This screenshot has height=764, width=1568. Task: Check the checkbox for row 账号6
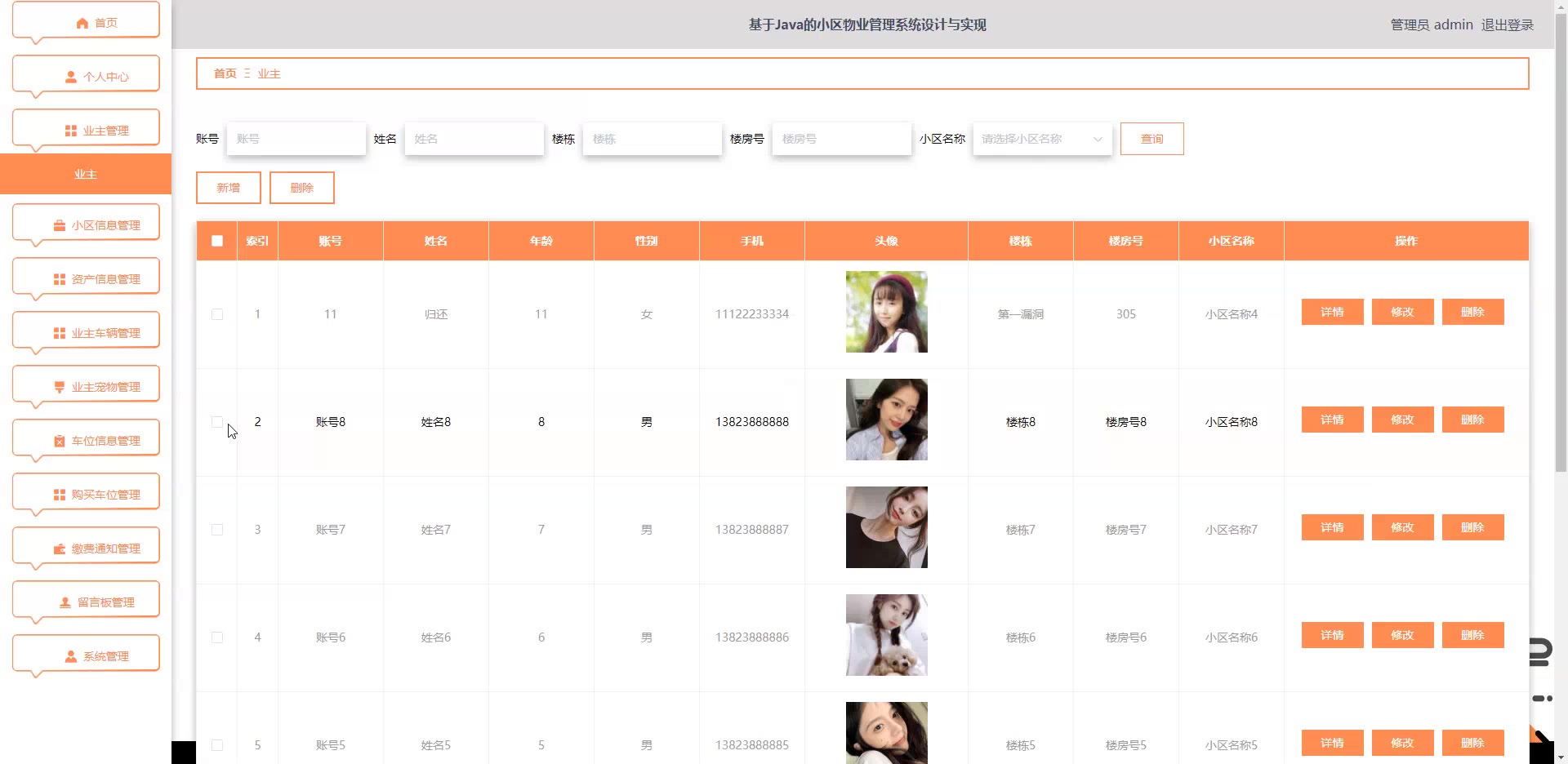[217, 637]
